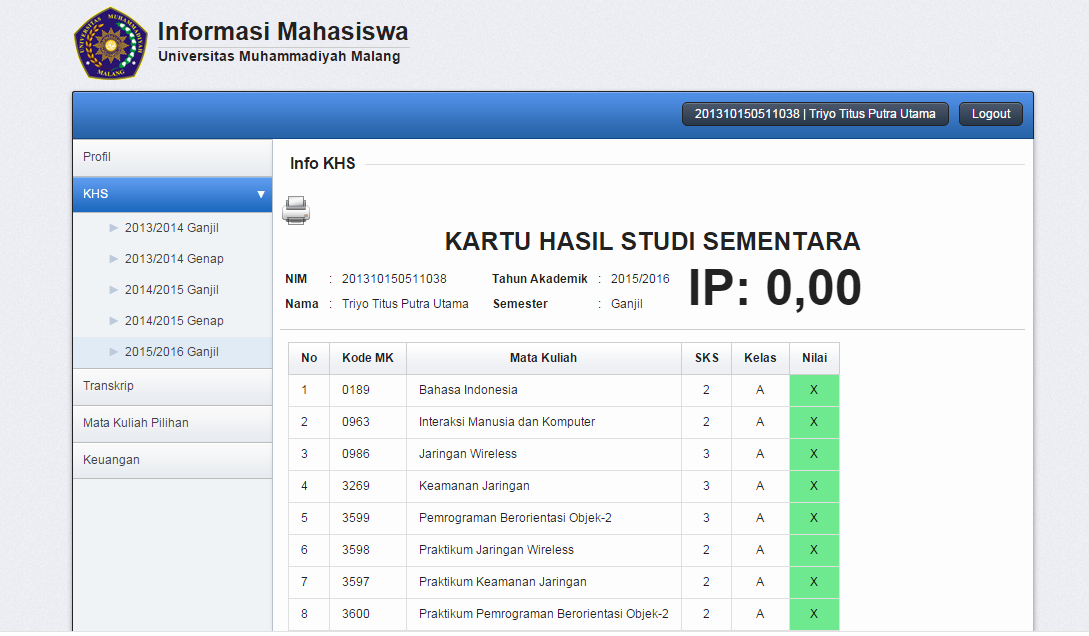
Task: Click the NIM value 201310150511038 in the card
Action: pos(394,279)
